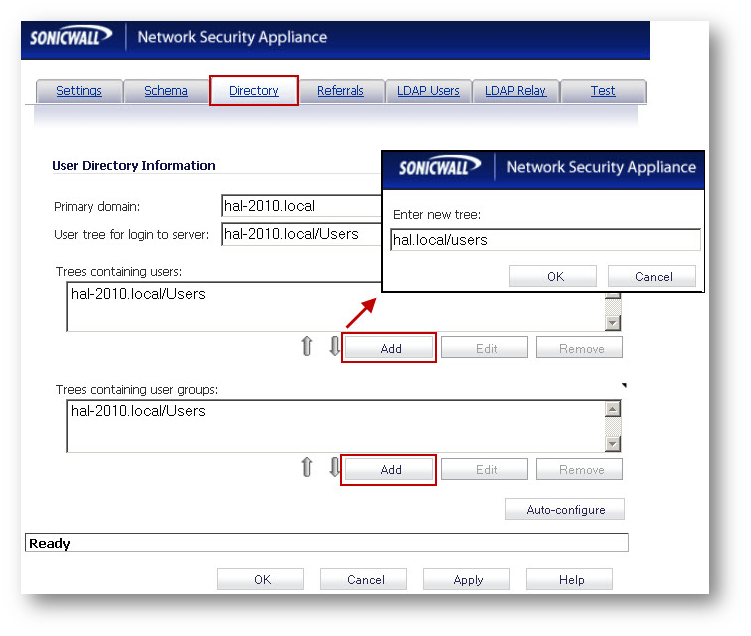Switch to the LDAP Relay tab
Viewport: 751px width, 636px height.
click(x=515, y=91)
